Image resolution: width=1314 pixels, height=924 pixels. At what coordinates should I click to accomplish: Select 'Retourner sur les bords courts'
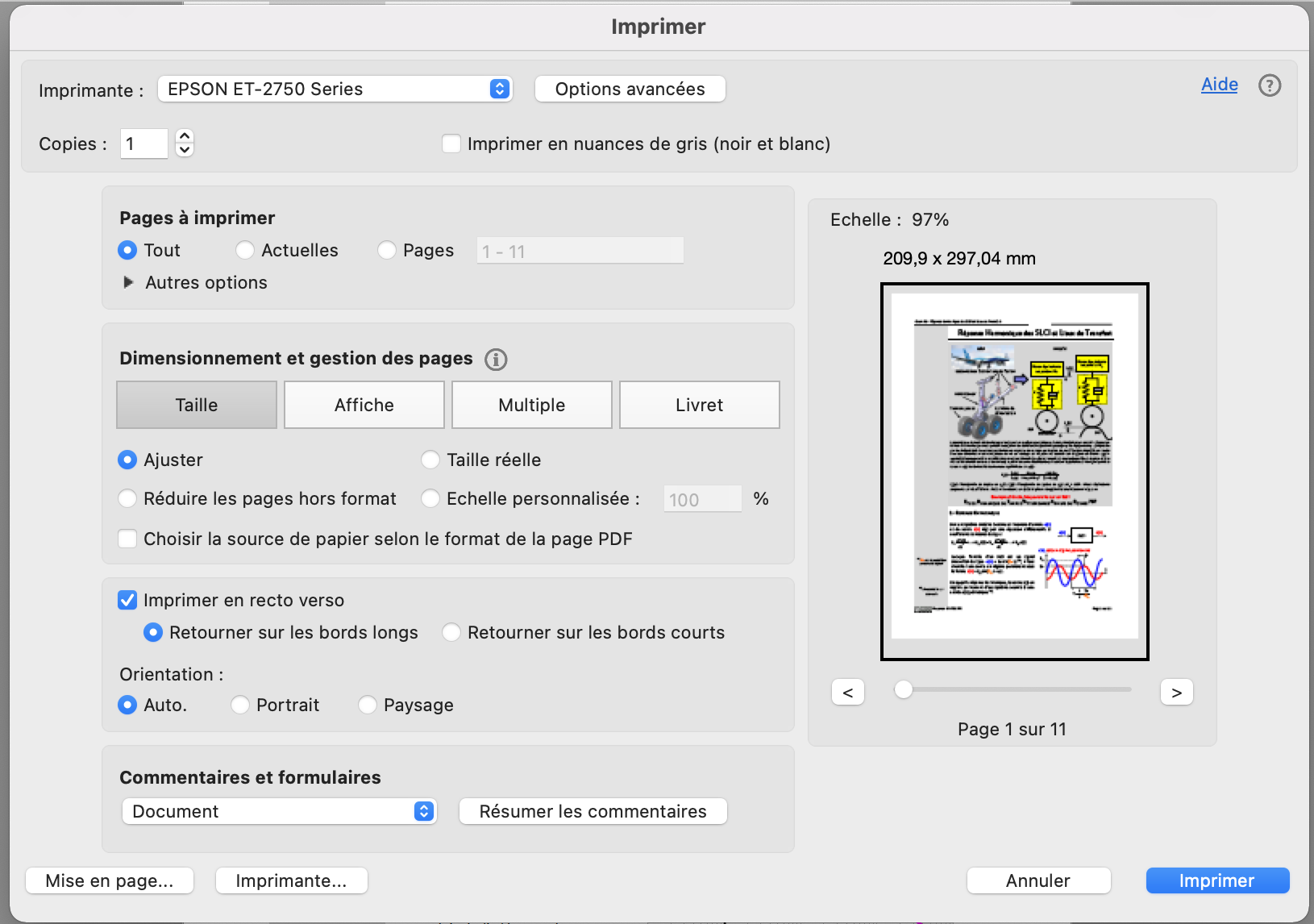pos(451,632)
